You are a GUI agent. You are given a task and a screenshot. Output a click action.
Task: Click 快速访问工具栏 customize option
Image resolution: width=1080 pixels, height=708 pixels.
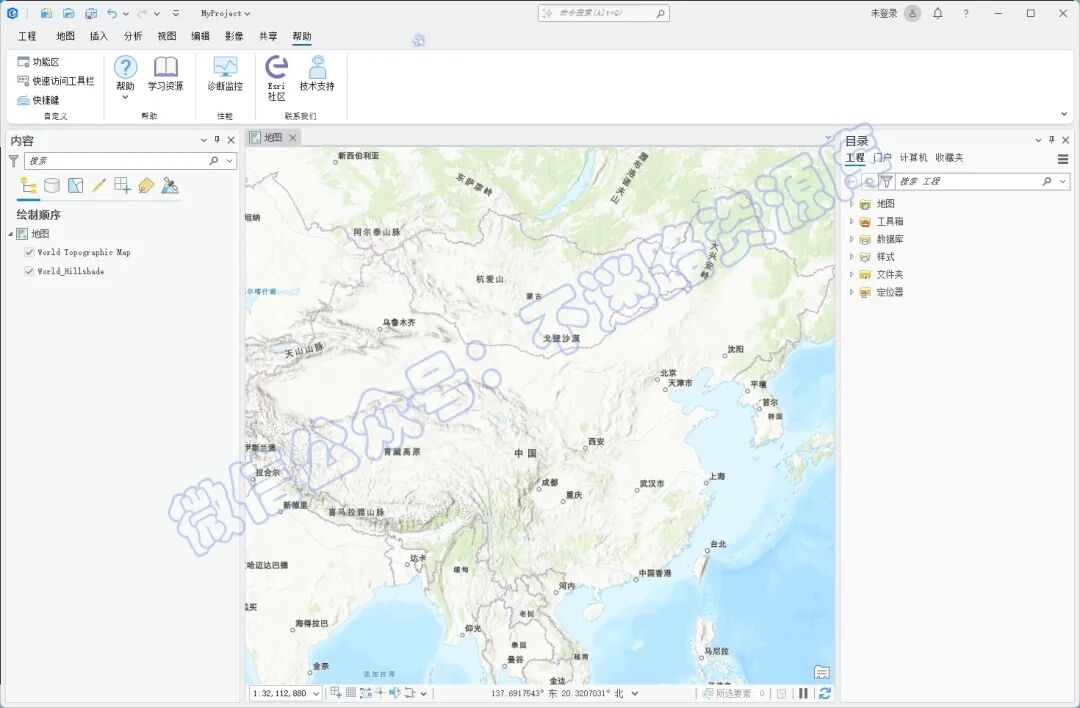tap(56, 81)
